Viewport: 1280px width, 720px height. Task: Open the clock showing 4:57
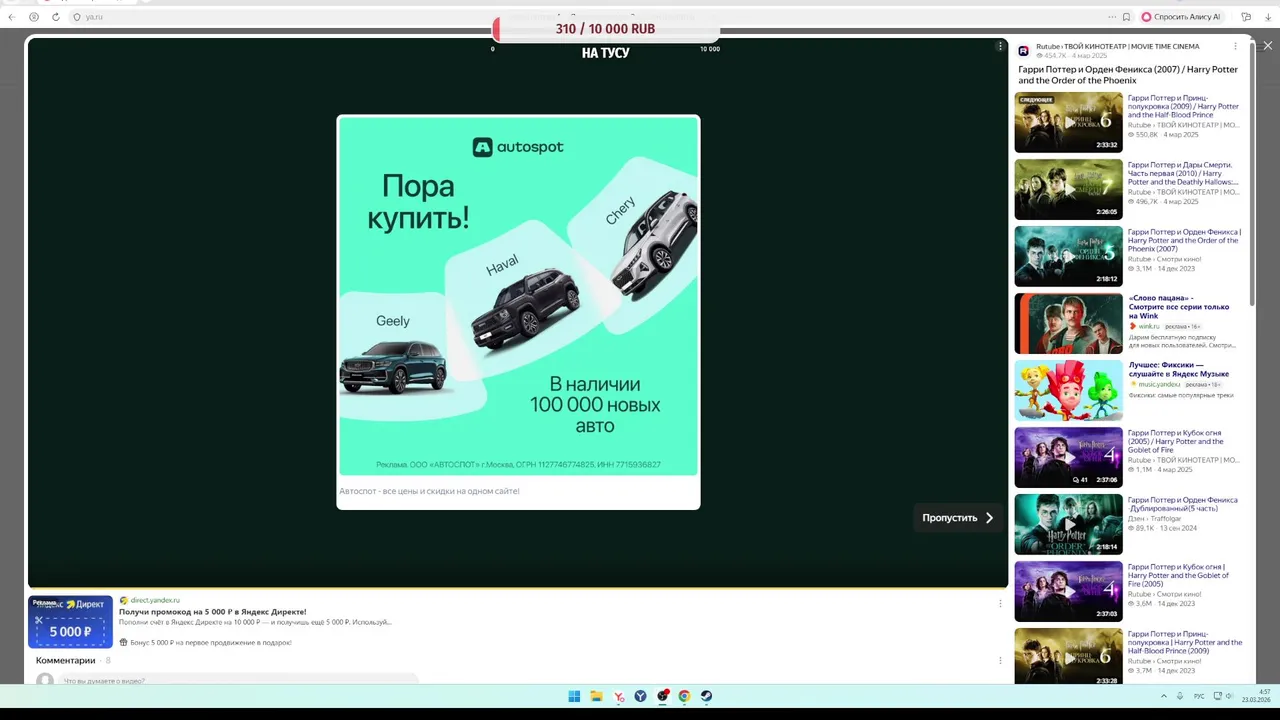click(1256, 696)
